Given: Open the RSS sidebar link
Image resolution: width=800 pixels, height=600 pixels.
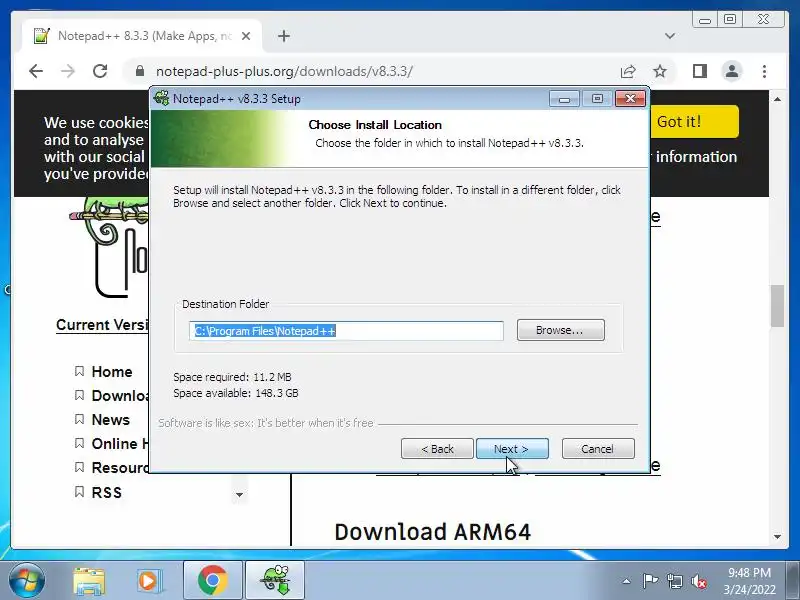Looking at the screenshot, I should click(107, 493).
